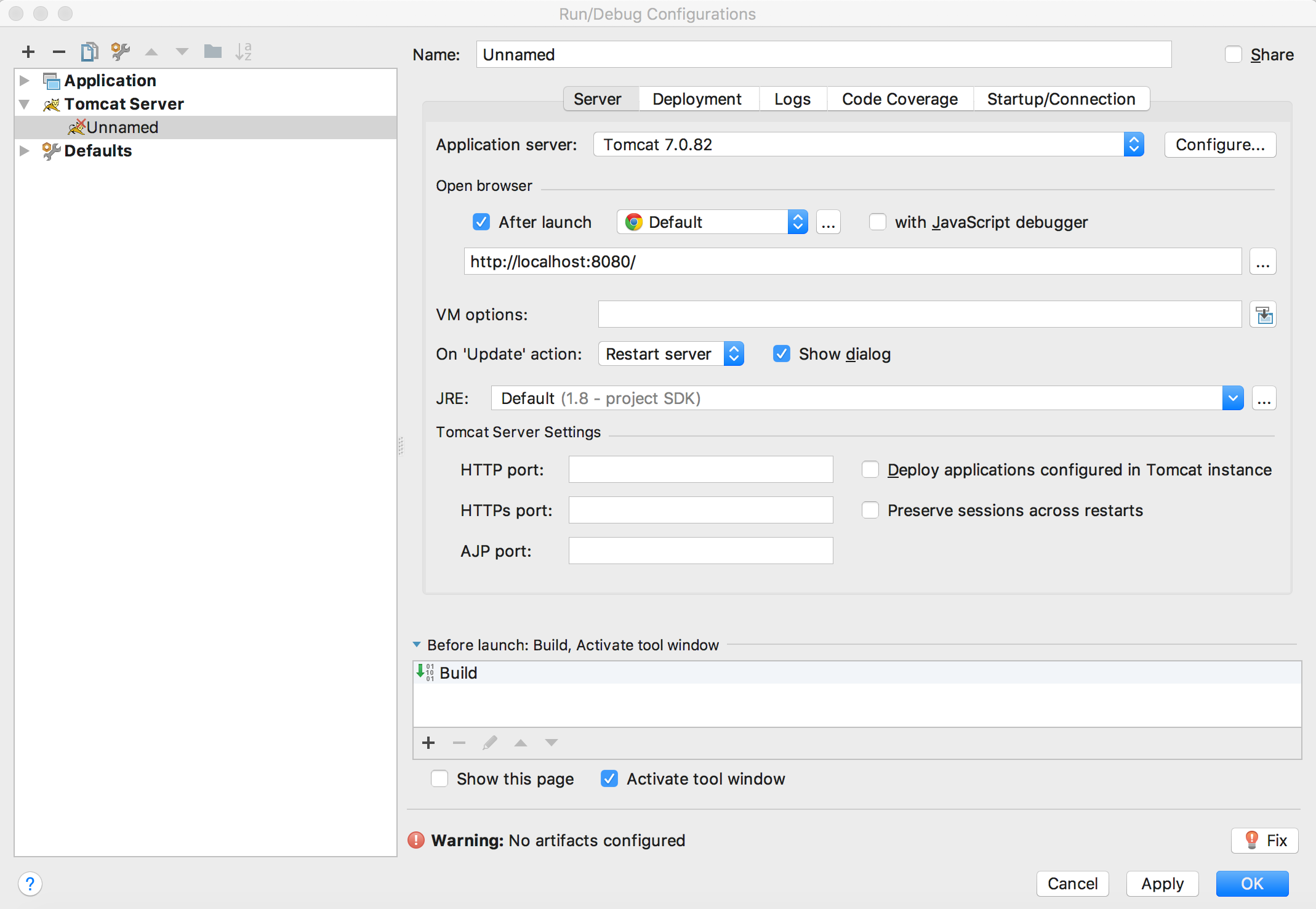Click the Fix button
Viewport: 1316px width, 909px height.
click(x=1265, y=841)
